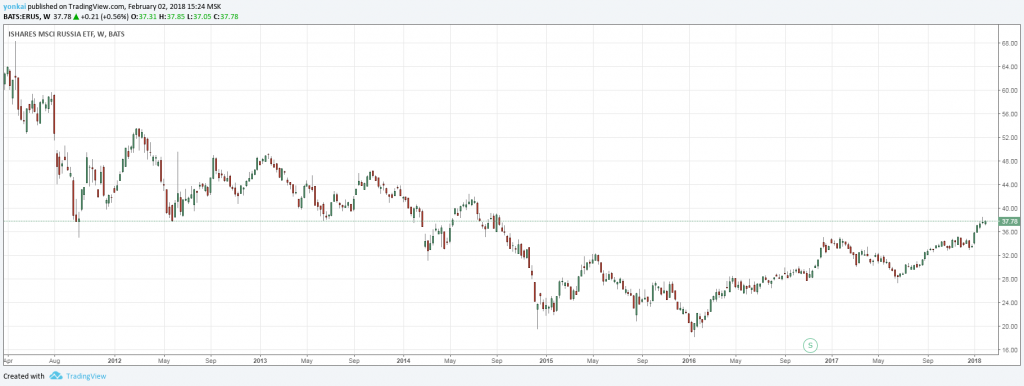Viewport: 1024px width, 386px height.
Task: Click the Apr label at time axis start
Action: pyautogui.click(x=7, y=360)
